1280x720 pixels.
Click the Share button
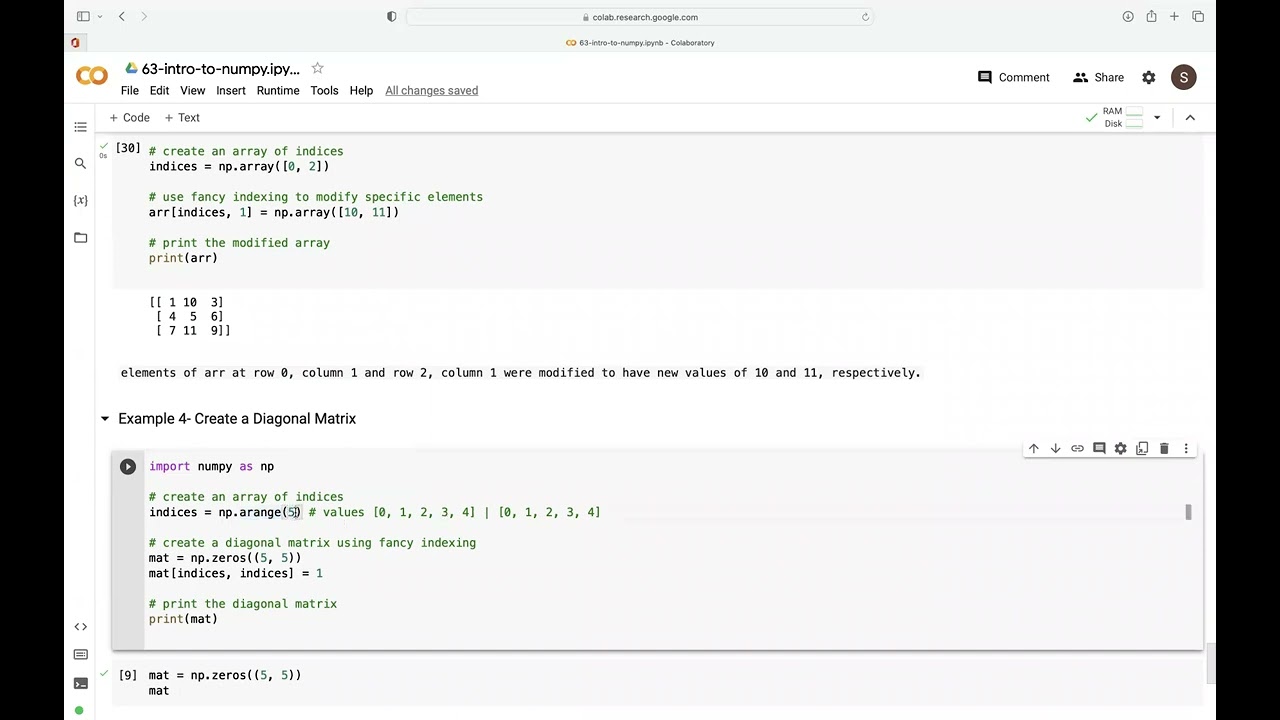1098,77
